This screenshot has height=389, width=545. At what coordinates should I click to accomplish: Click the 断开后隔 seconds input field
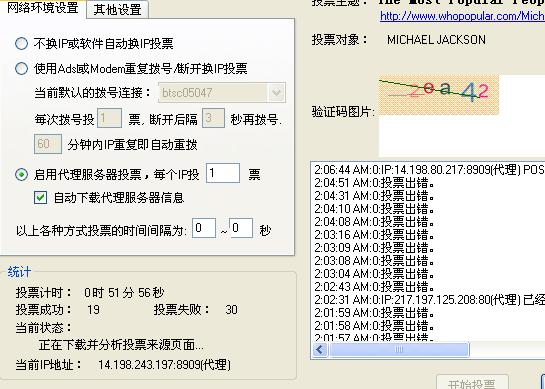[x=213, y=118]
